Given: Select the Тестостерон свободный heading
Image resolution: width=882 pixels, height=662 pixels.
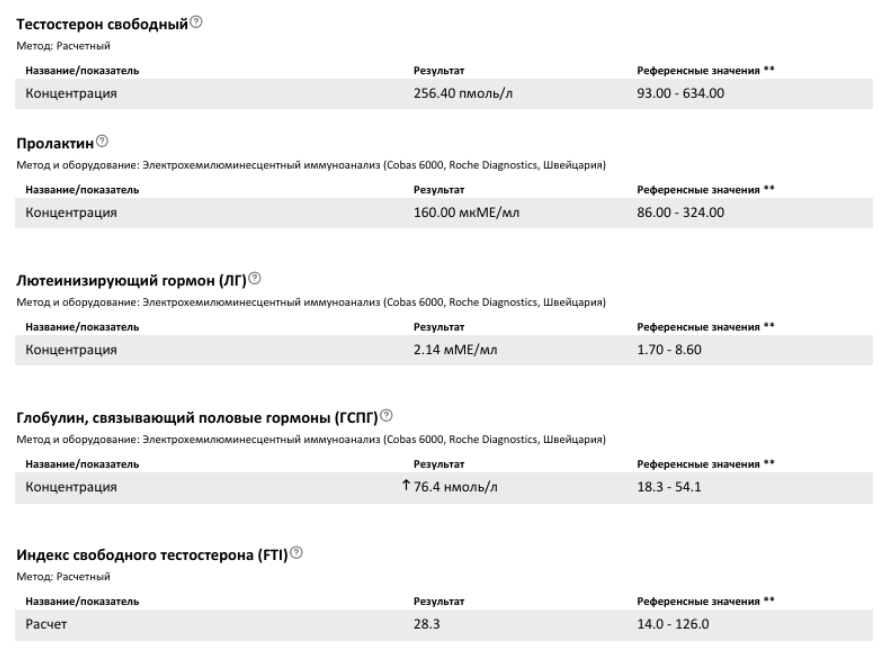Looking at the screenshot, I should (101, 24).
